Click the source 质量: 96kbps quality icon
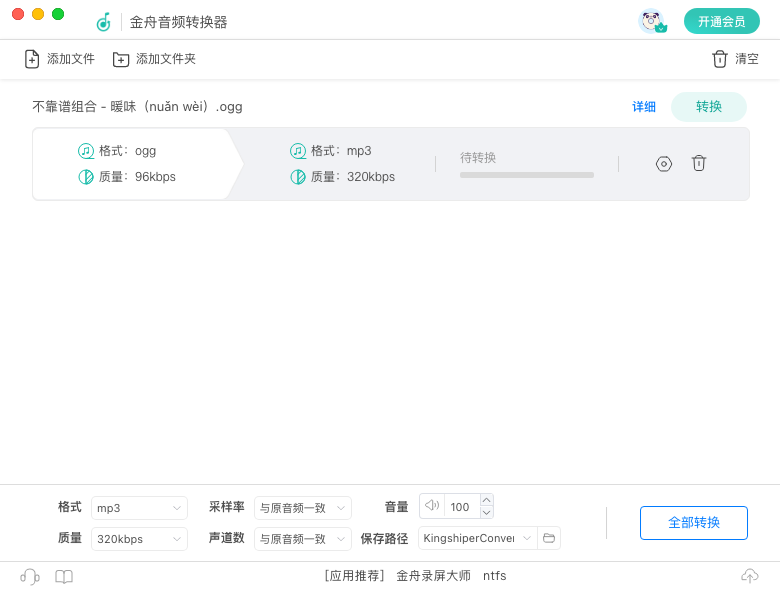 tap(86, 177)
